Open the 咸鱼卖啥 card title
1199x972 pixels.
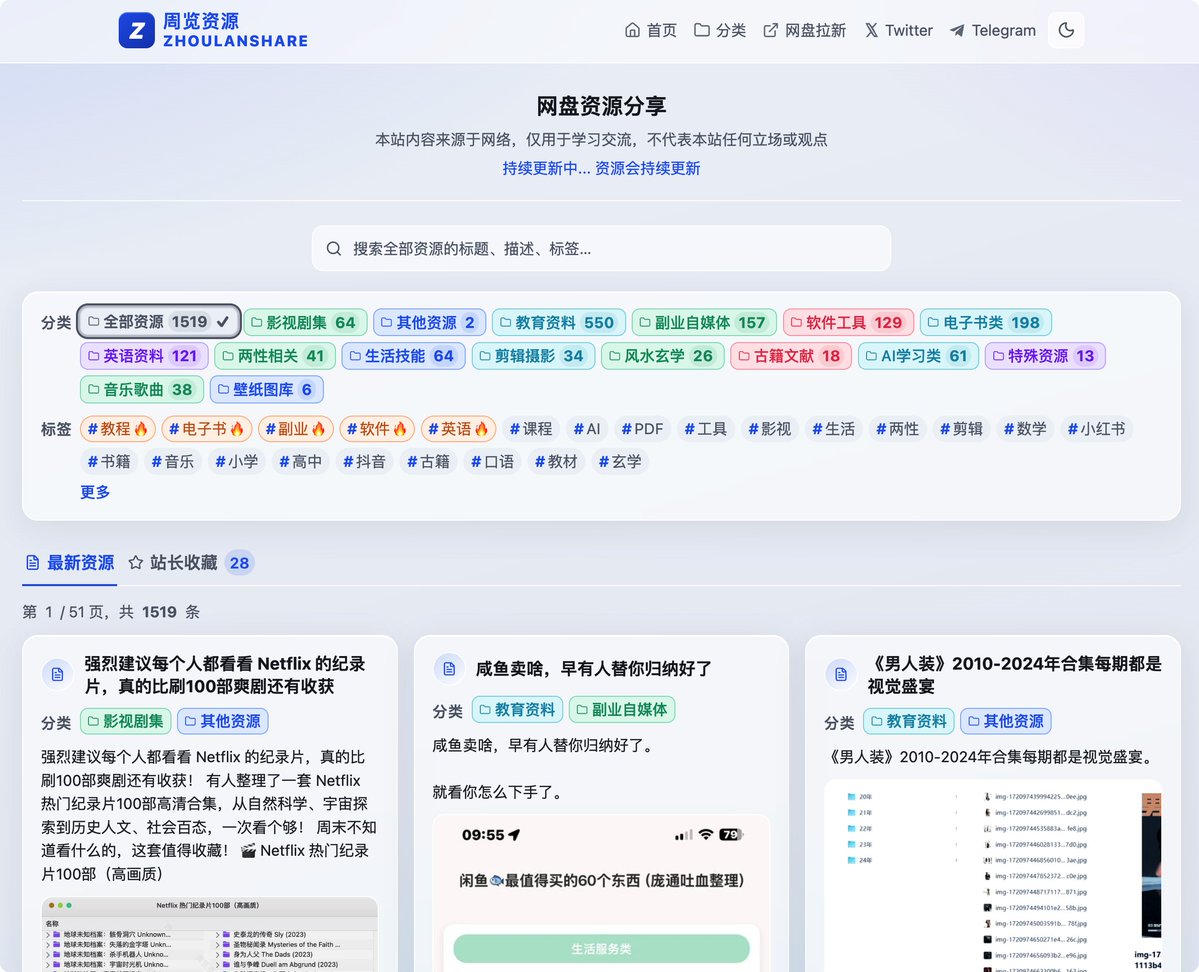point(593,669)
